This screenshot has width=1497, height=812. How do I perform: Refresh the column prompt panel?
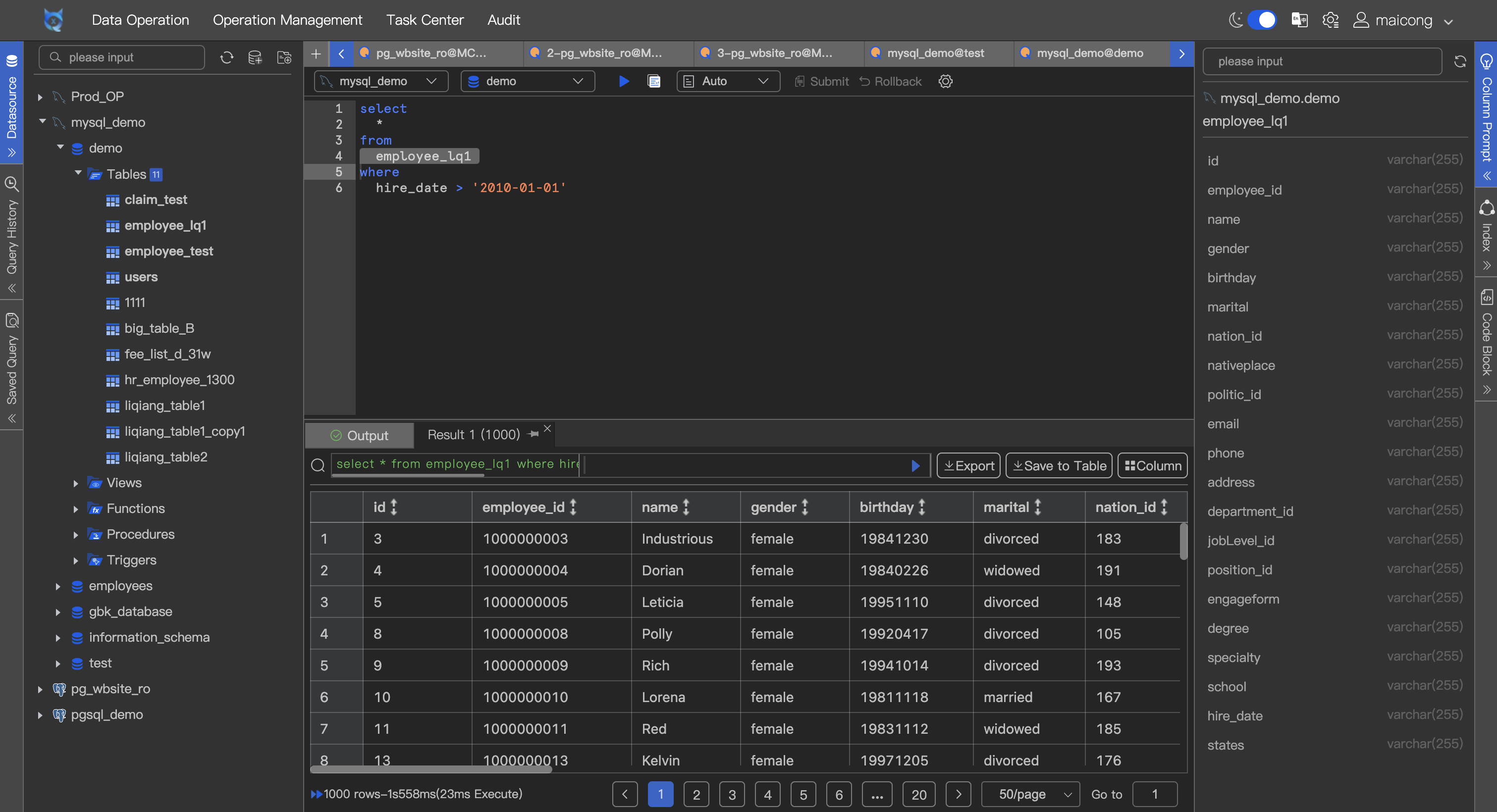click(x=1460, y=61)
